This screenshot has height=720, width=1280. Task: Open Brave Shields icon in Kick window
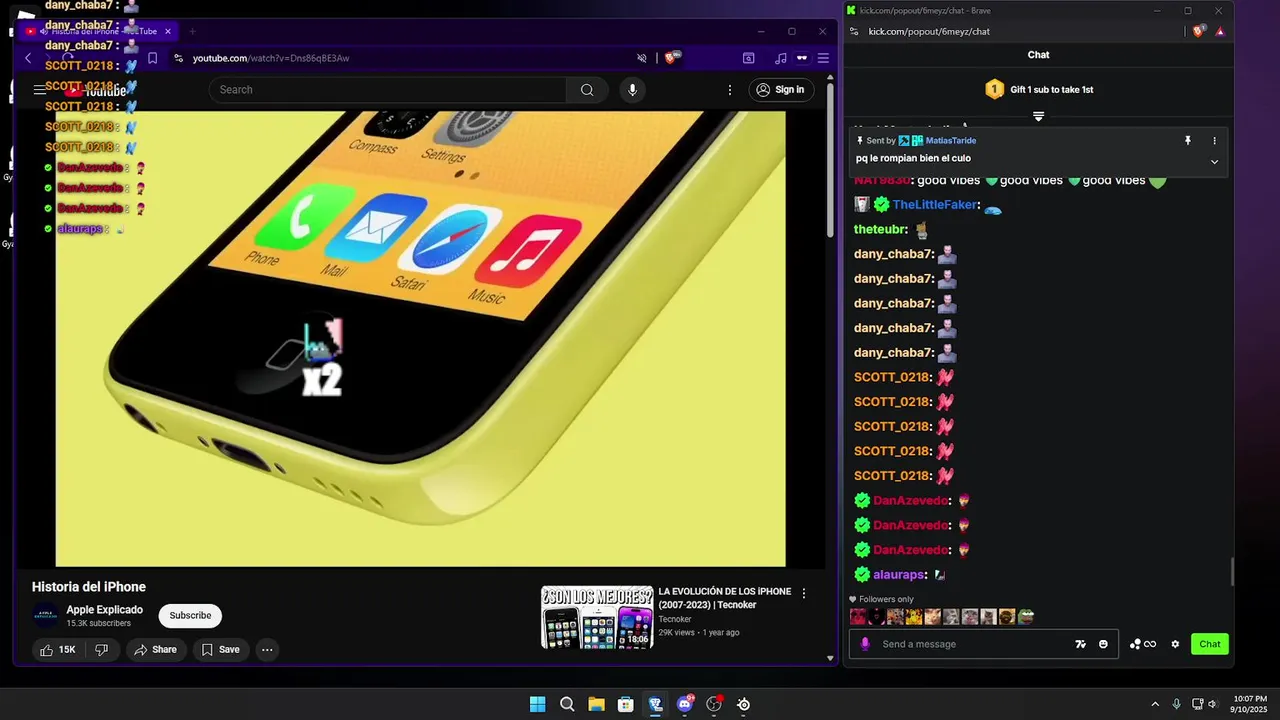tap(1200, 31)
